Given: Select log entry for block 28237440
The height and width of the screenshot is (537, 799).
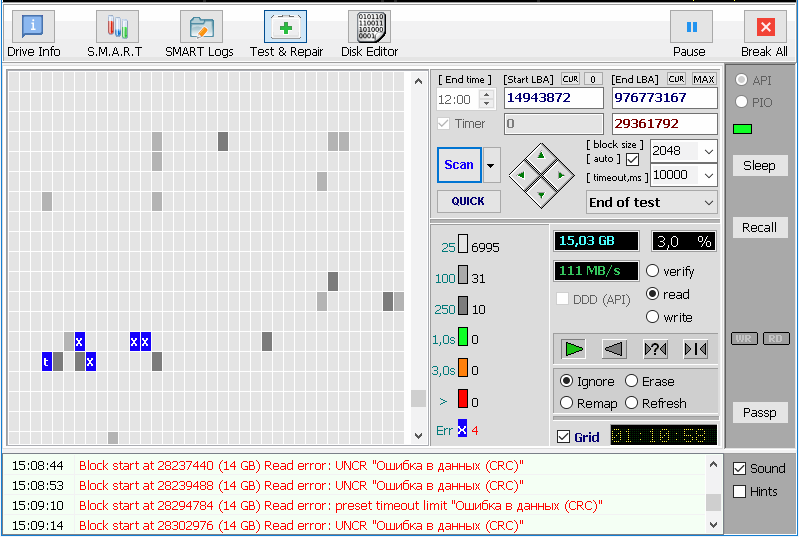Looking at the screenshot, I should click(354, 465).
